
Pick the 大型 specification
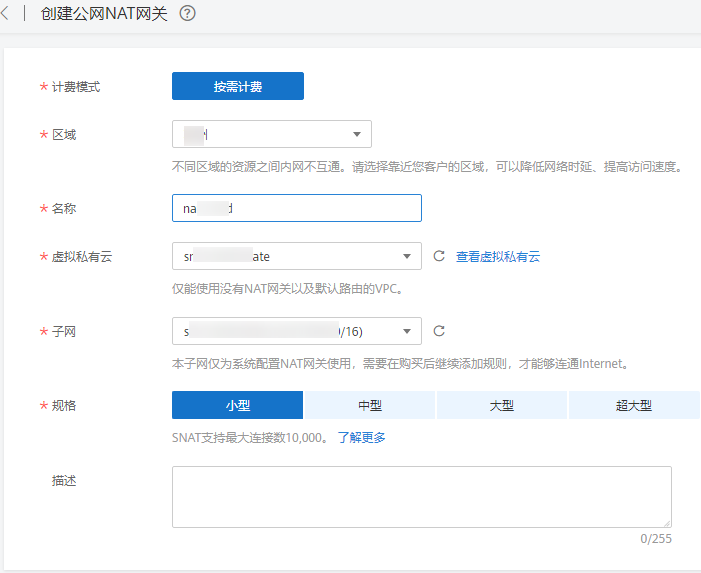[502, 405]
